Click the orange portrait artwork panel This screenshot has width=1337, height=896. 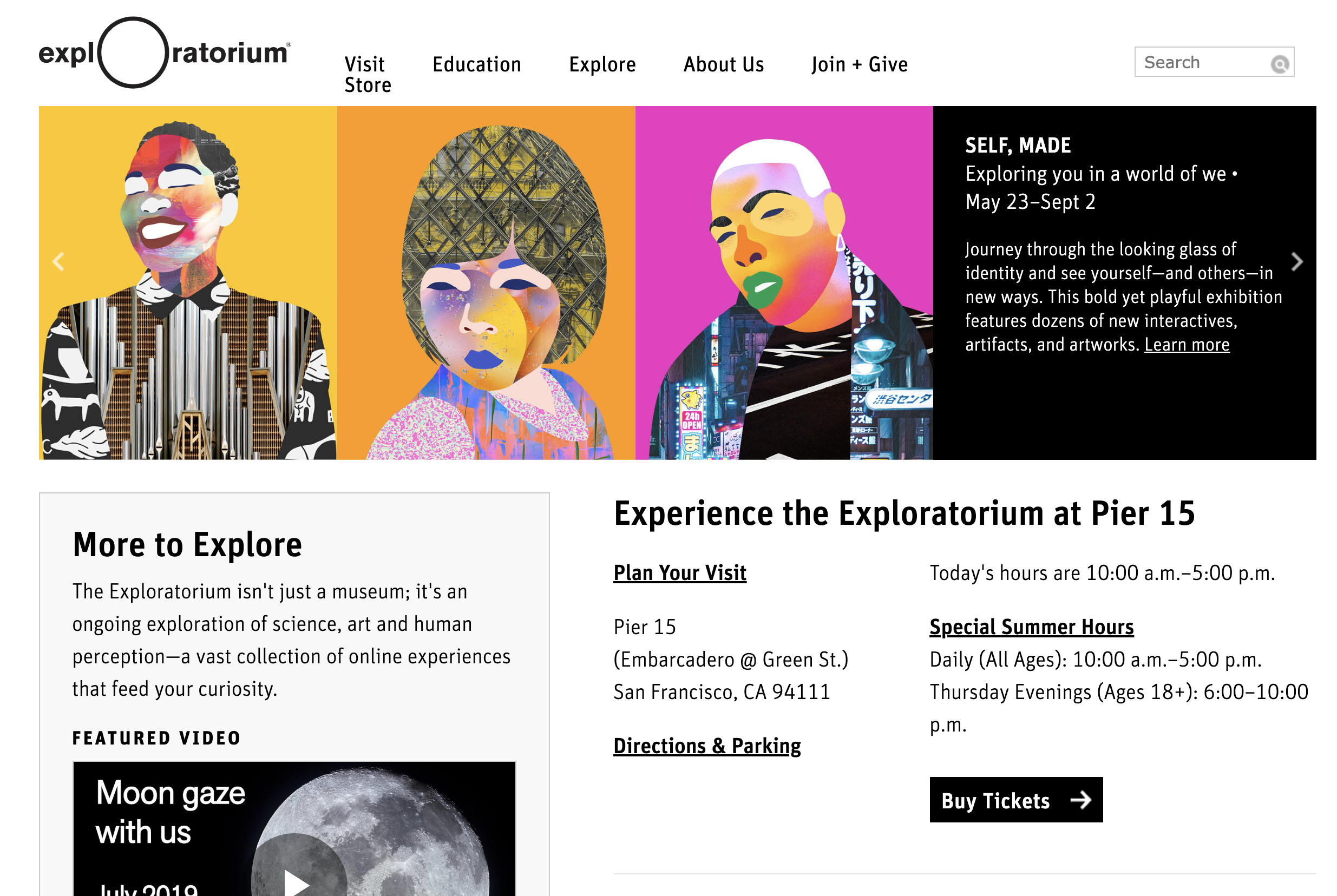486,283
